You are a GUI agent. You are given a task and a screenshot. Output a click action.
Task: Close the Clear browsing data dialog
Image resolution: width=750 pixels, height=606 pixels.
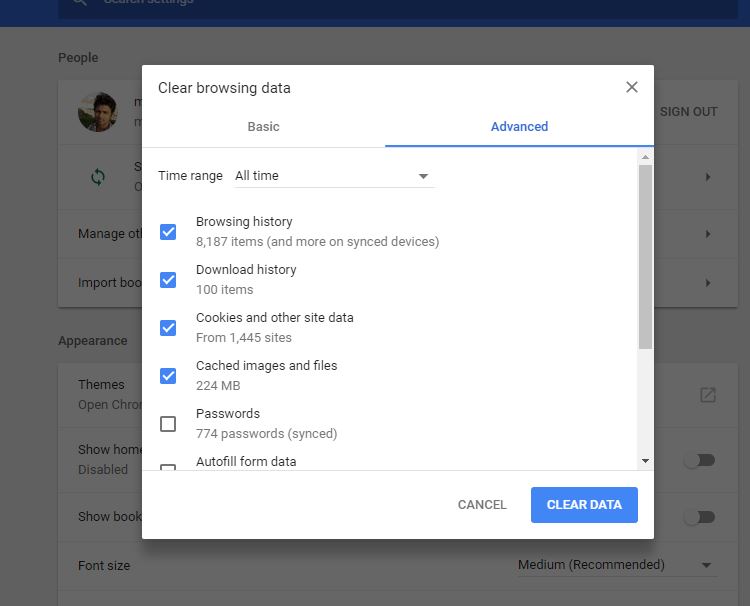point(631,87)
